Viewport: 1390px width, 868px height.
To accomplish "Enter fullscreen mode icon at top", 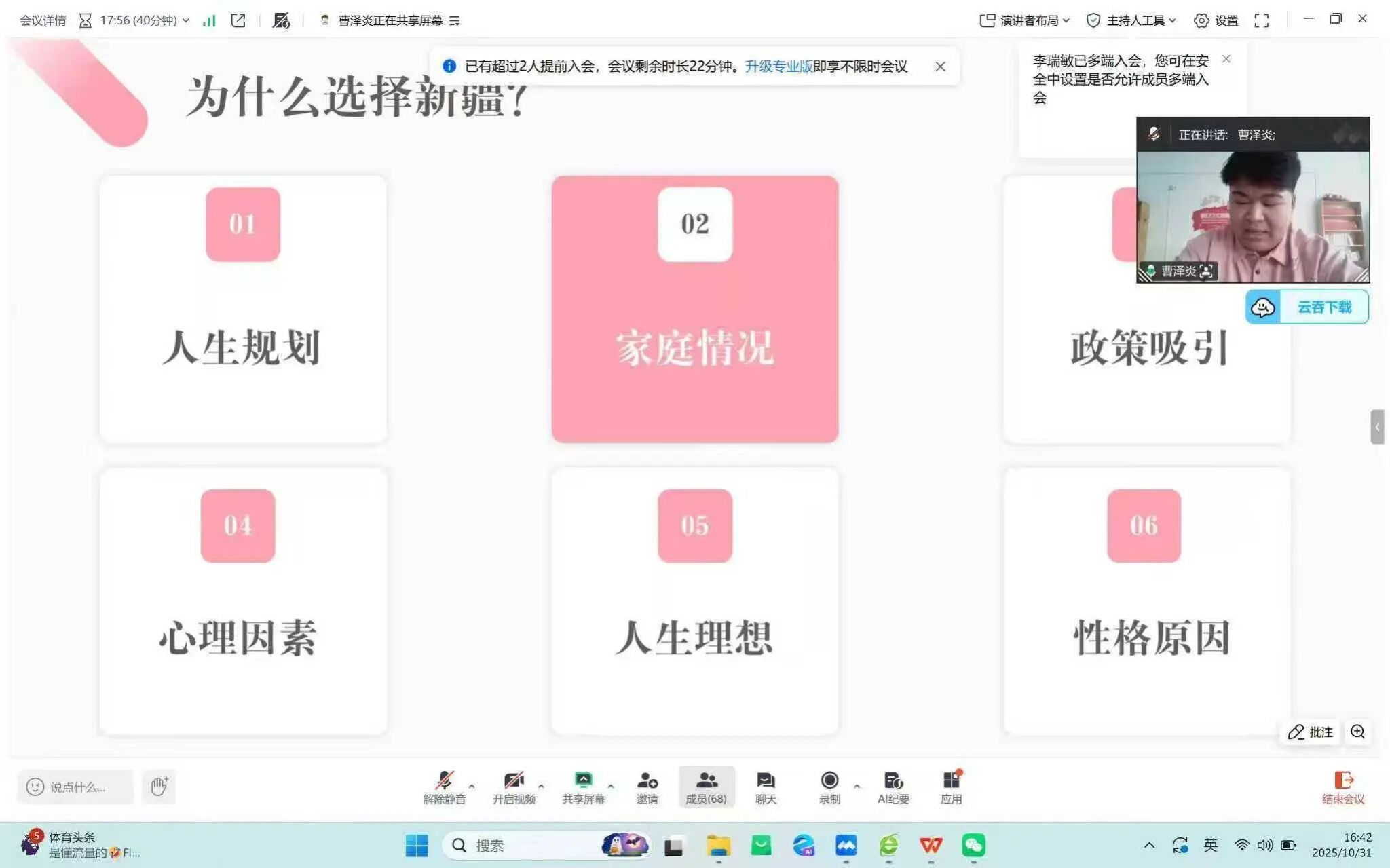I will 1261,20.
